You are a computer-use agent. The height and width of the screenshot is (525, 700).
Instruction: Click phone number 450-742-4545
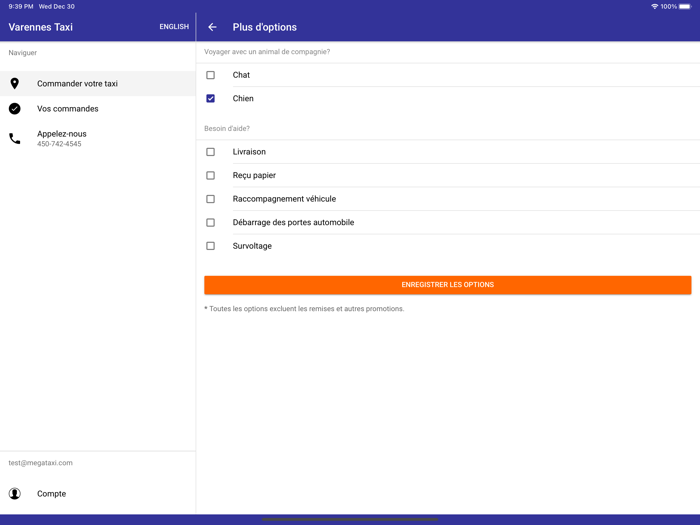tap(59, 144)
